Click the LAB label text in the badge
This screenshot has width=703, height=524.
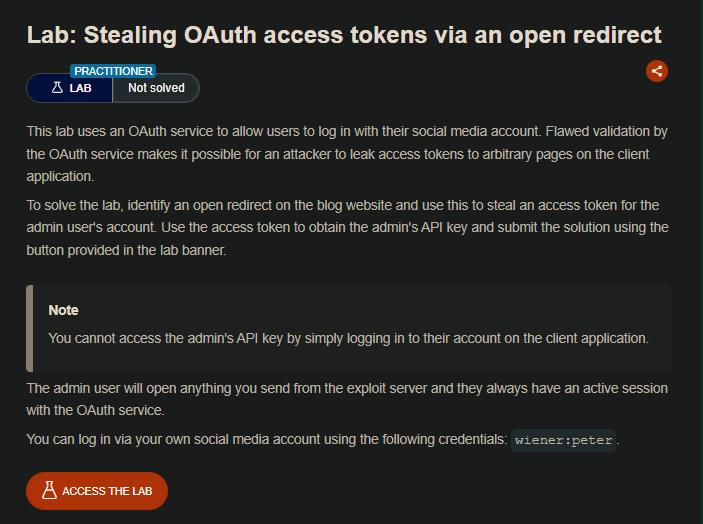click(81, 88)
